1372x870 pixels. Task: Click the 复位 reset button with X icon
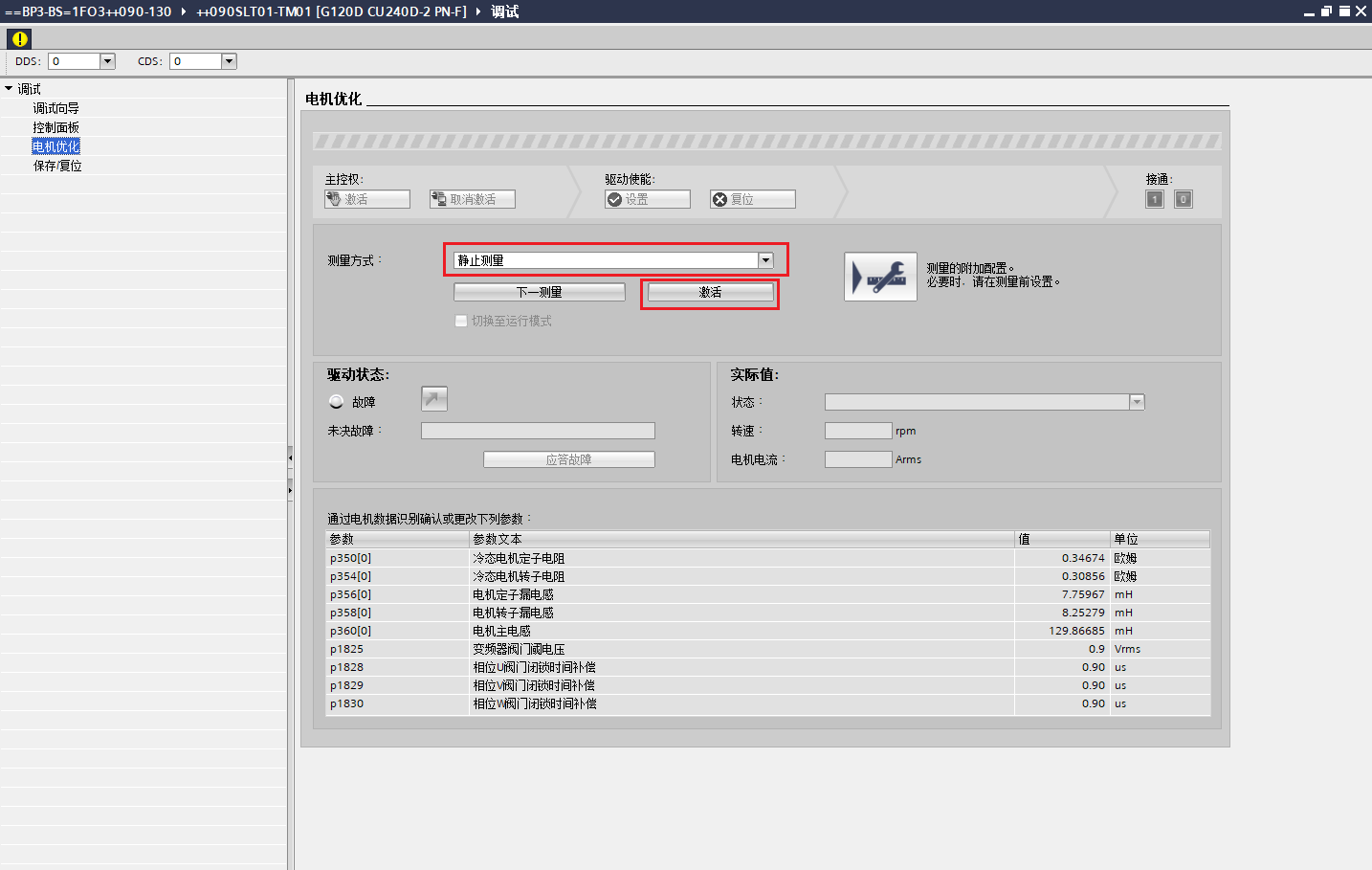753,199
